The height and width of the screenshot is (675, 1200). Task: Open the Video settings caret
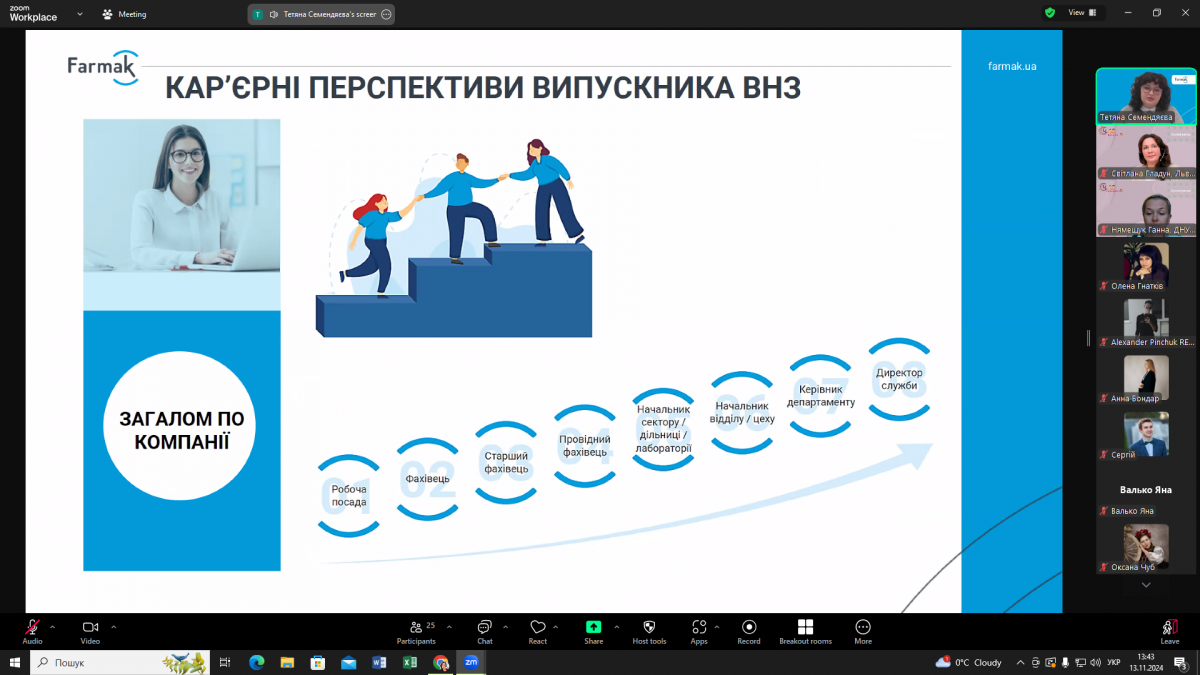coord(113,625)
